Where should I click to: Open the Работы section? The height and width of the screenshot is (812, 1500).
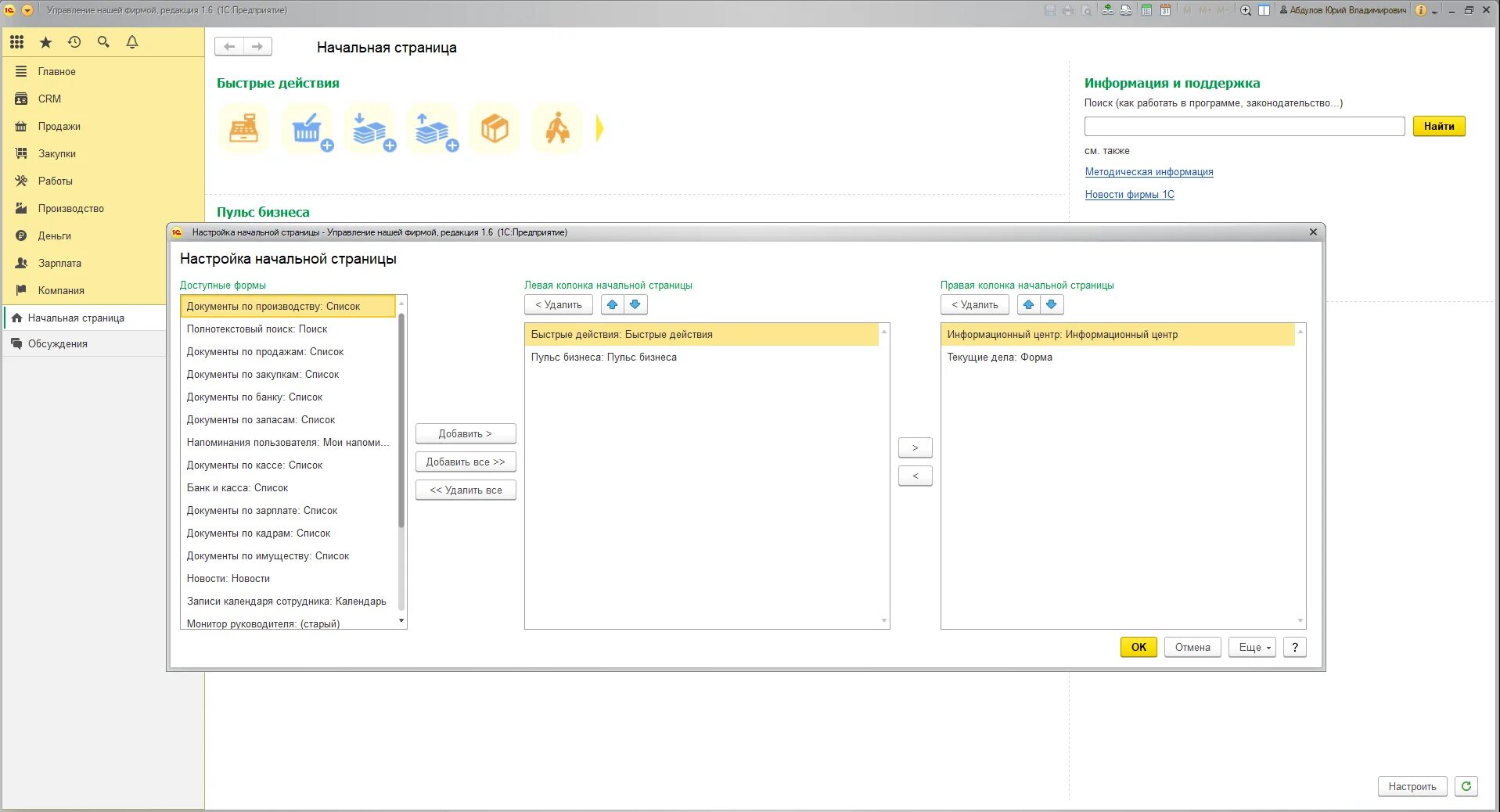pos(103,181)
